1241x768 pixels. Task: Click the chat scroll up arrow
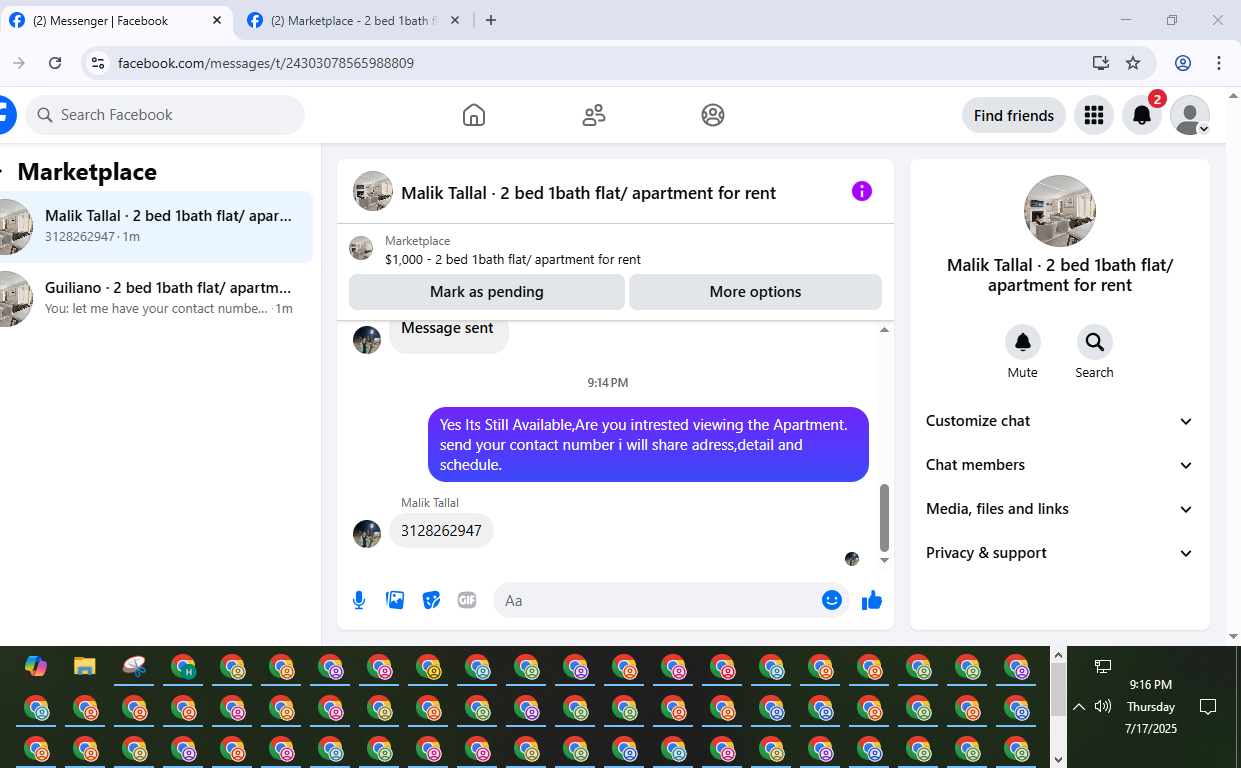(884, 330)
